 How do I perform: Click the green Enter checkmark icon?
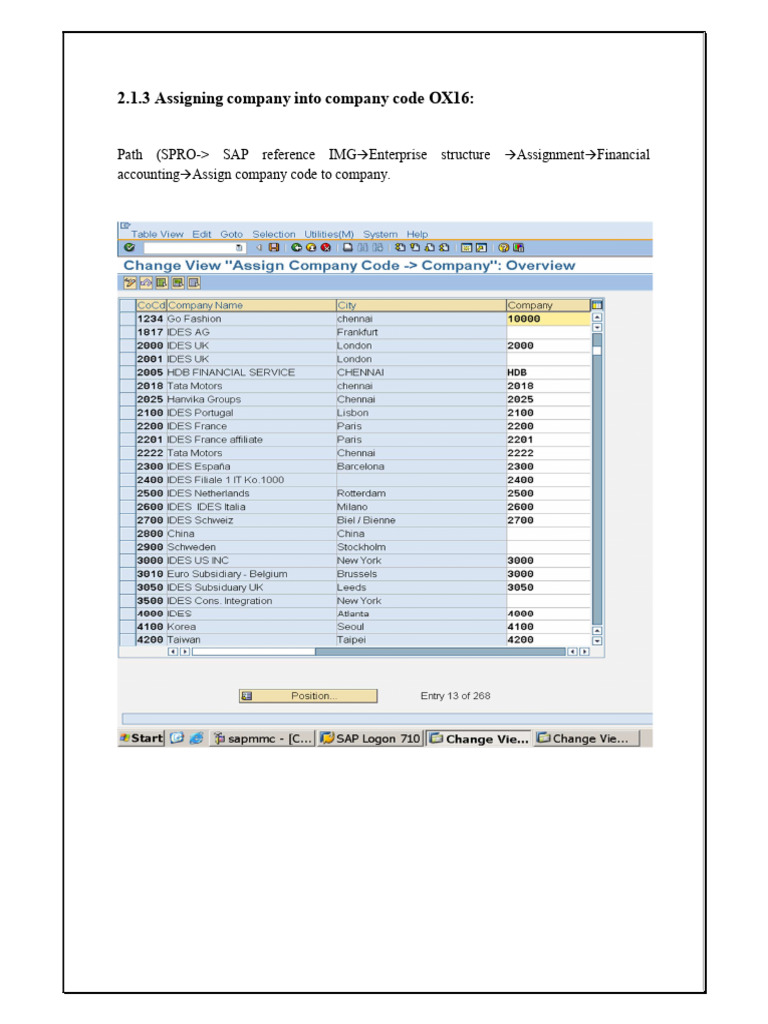coord(129,248)
